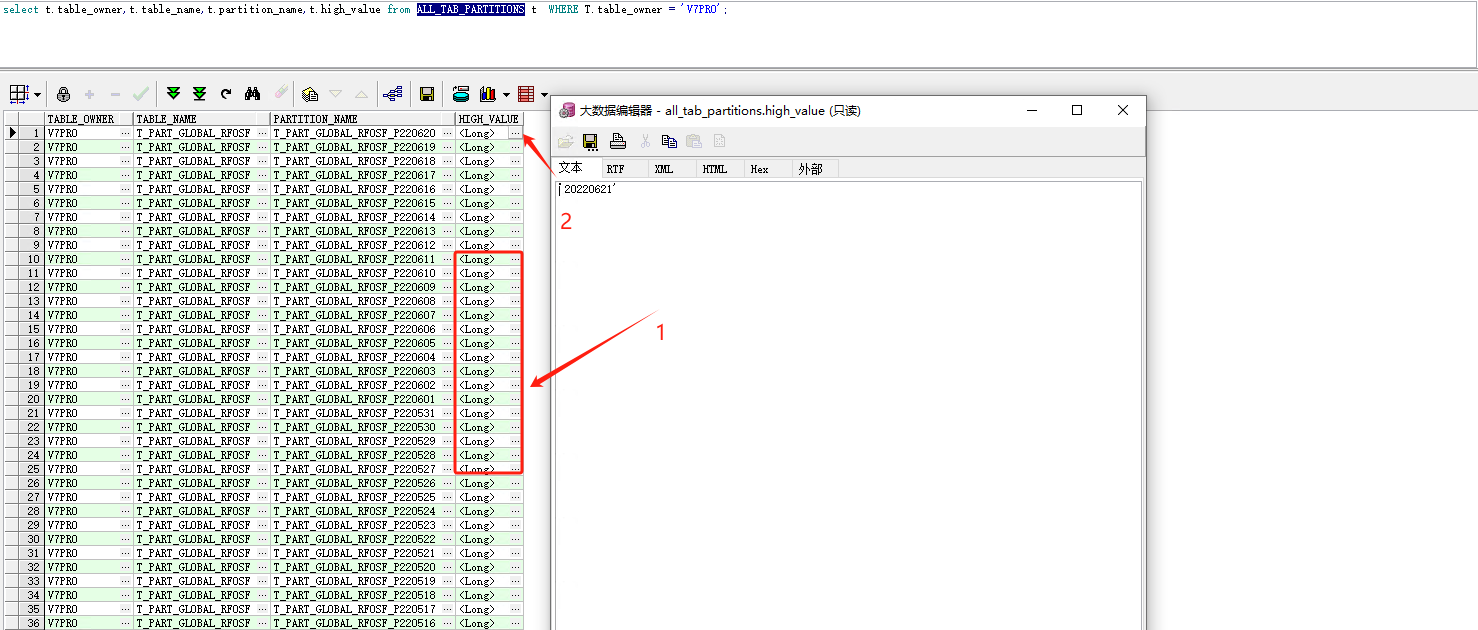Viewport: 1478px width, 630px height.
Task: Click the Long value link in row 1
Action: click(476, 132)
